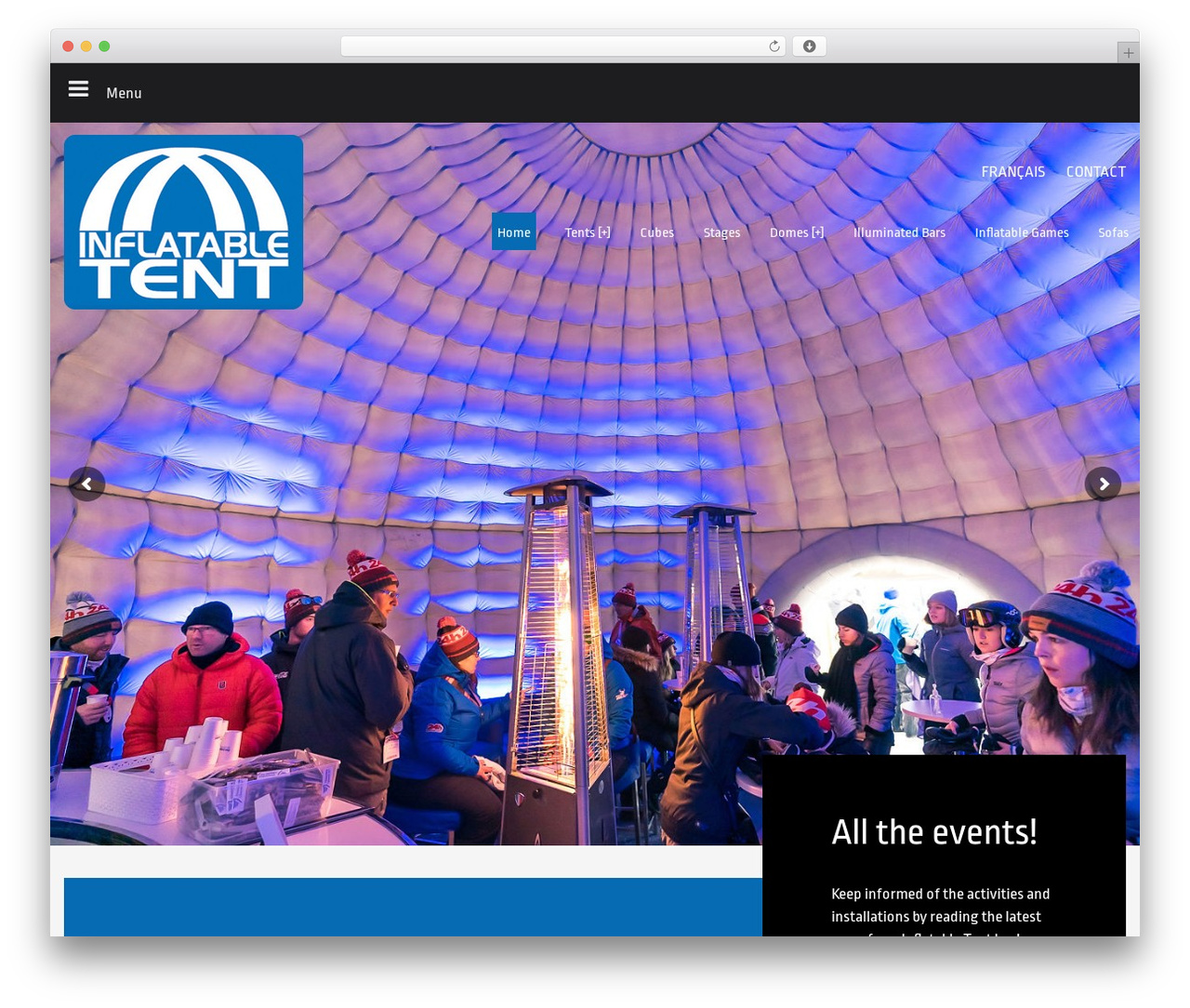Open the hamburger menu icon

pos(78,89)
